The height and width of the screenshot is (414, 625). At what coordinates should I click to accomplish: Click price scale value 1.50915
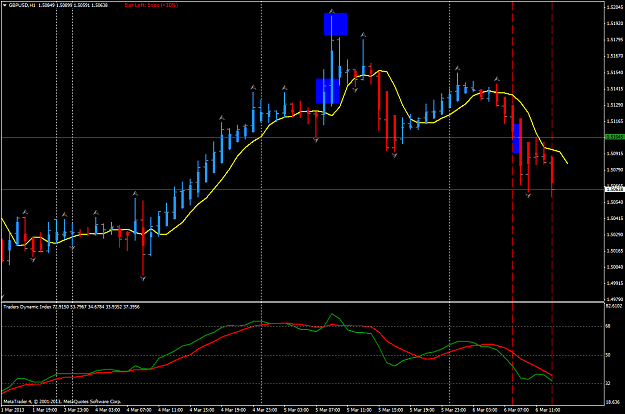(x=615, y=153)
